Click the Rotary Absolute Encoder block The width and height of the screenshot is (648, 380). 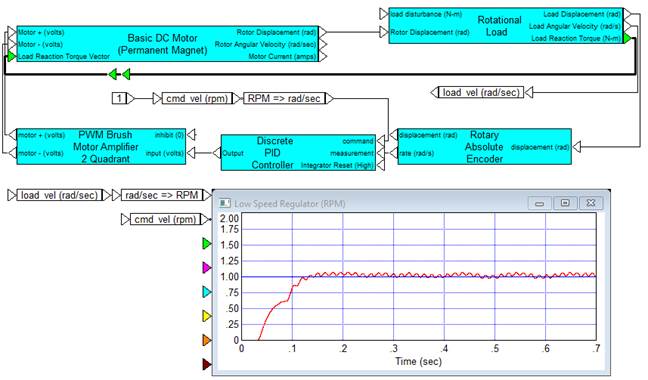484,147
